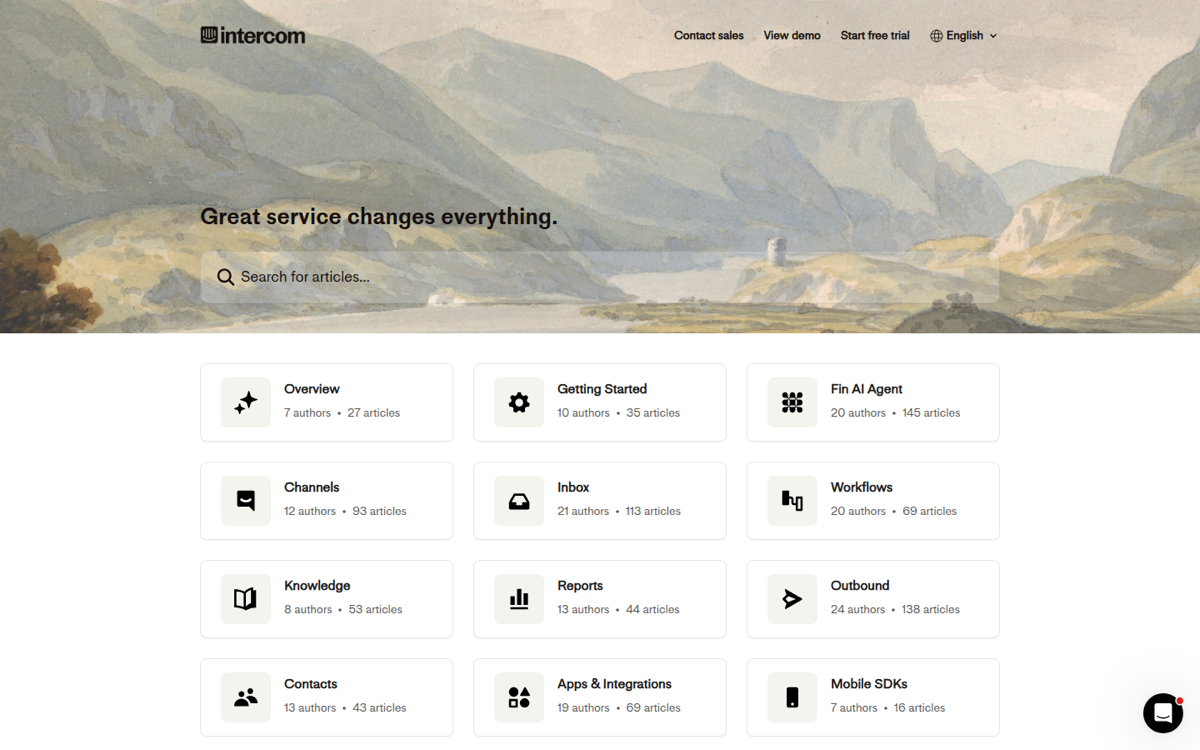Click the '24 authors • 138 articles' text

pos(895,609)
